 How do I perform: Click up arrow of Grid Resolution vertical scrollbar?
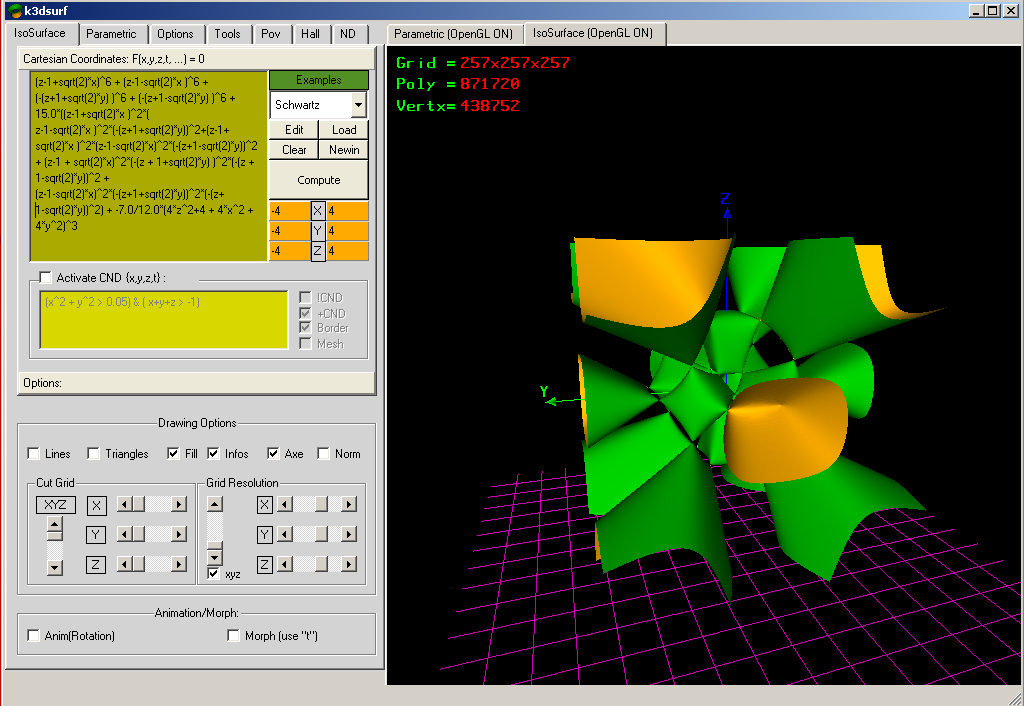[214, 504]
